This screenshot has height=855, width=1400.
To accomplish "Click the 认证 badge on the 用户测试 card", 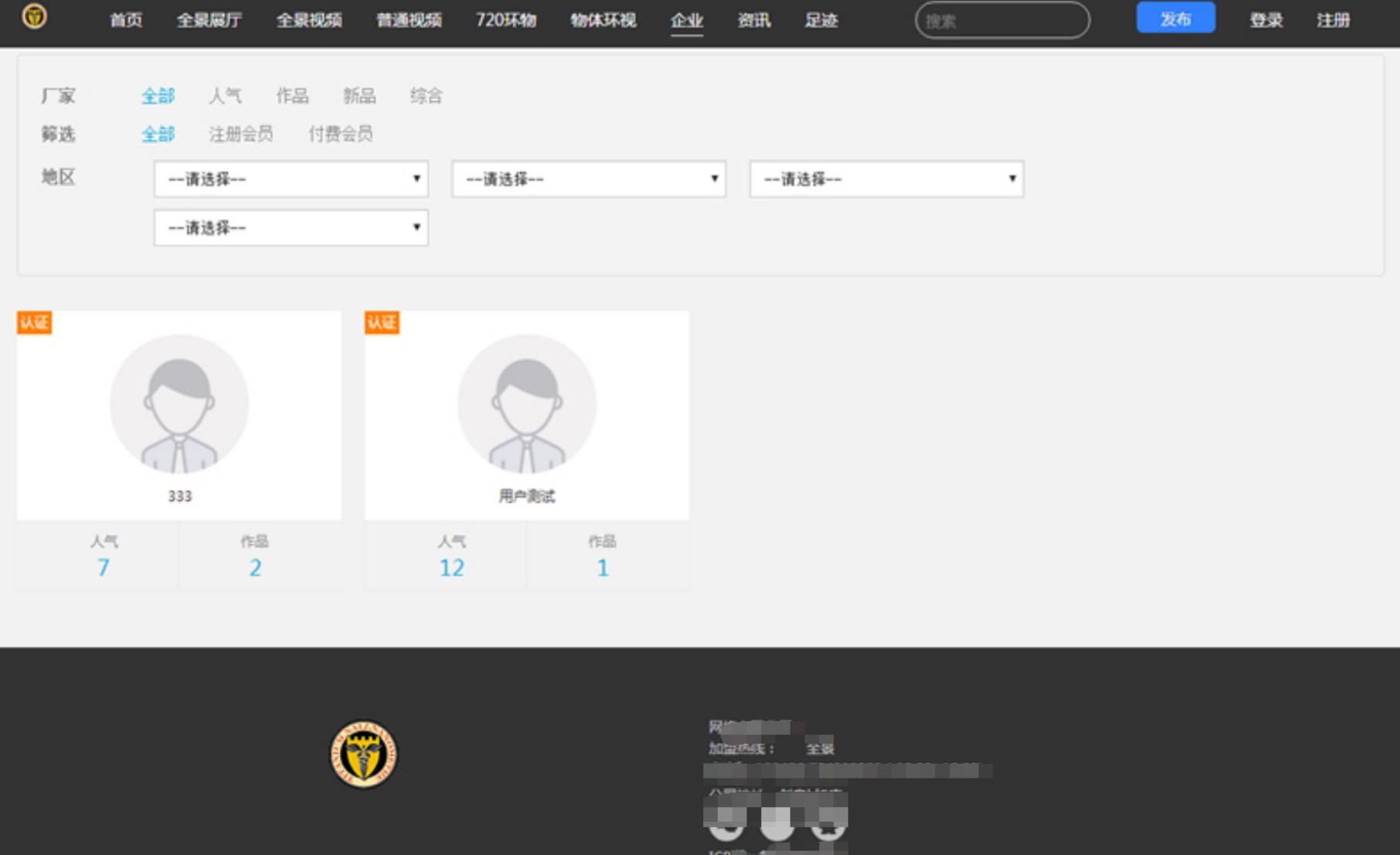I will coord(382,322).
